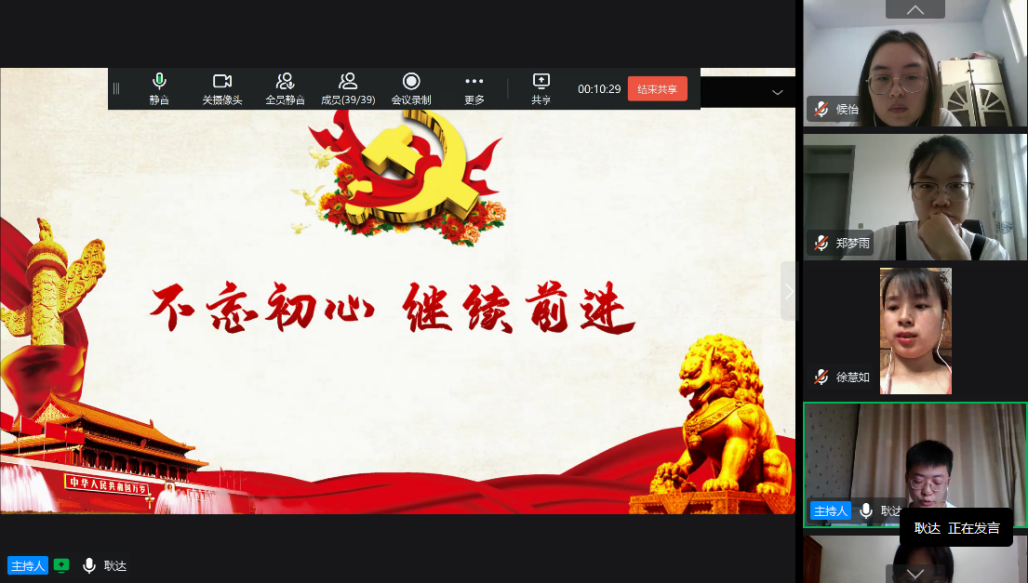The image size is (1028, 583).
Task: Select 徐慧如's video thumbnail
Action: click(x=915, y=331)
